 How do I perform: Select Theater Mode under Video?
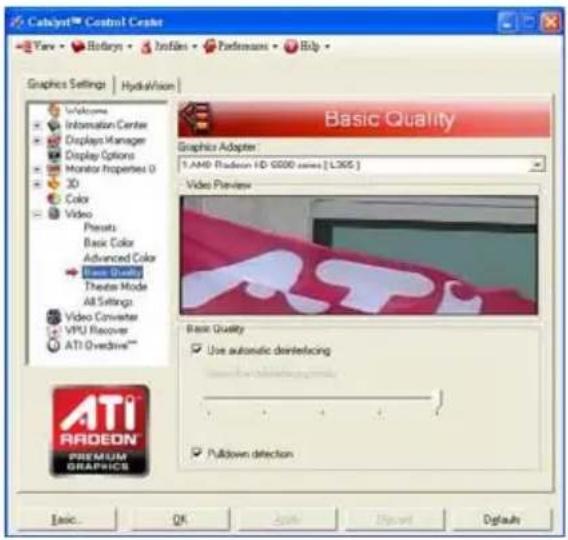[116, 286]
